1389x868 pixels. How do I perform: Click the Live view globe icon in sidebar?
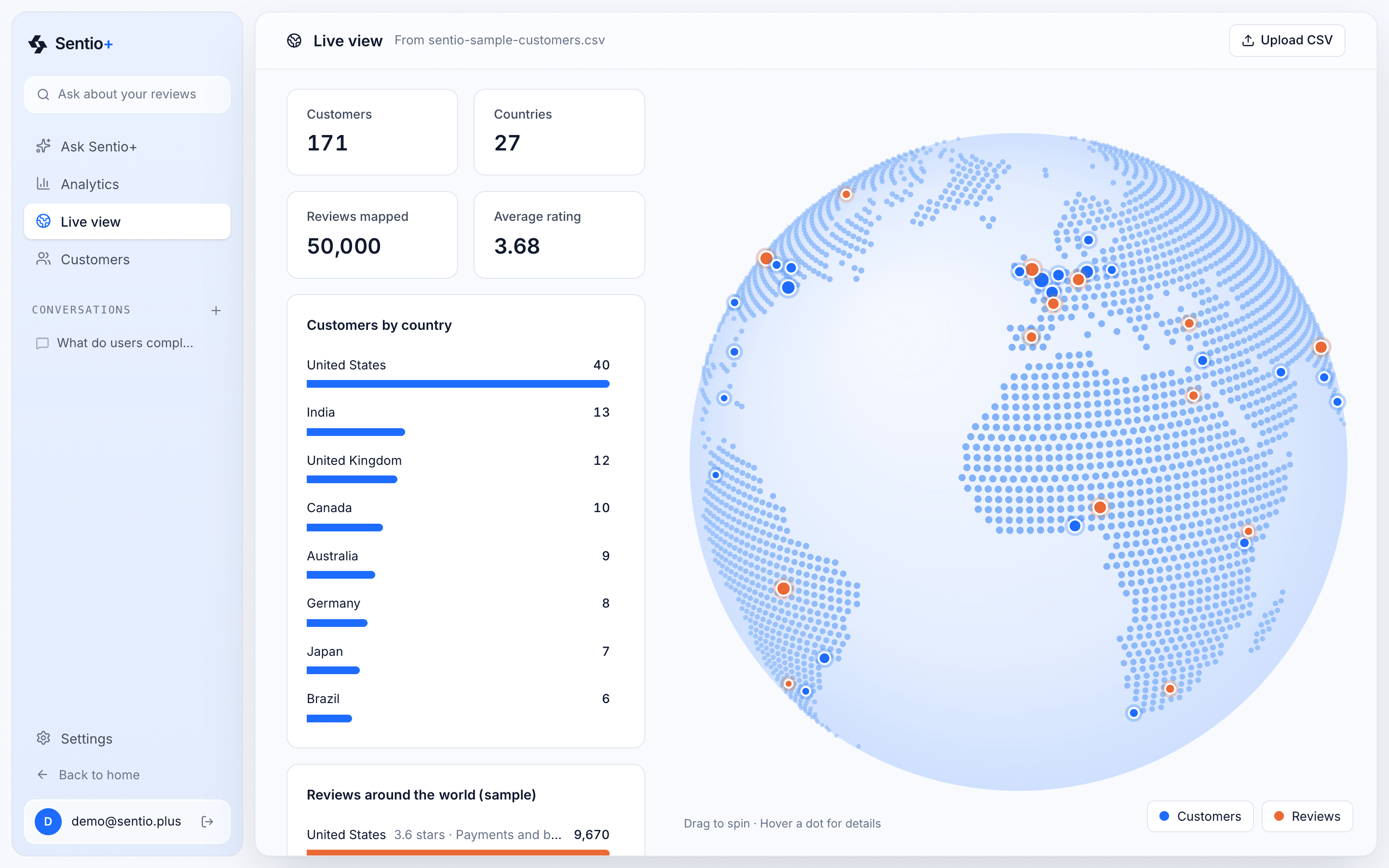[43, 222]
